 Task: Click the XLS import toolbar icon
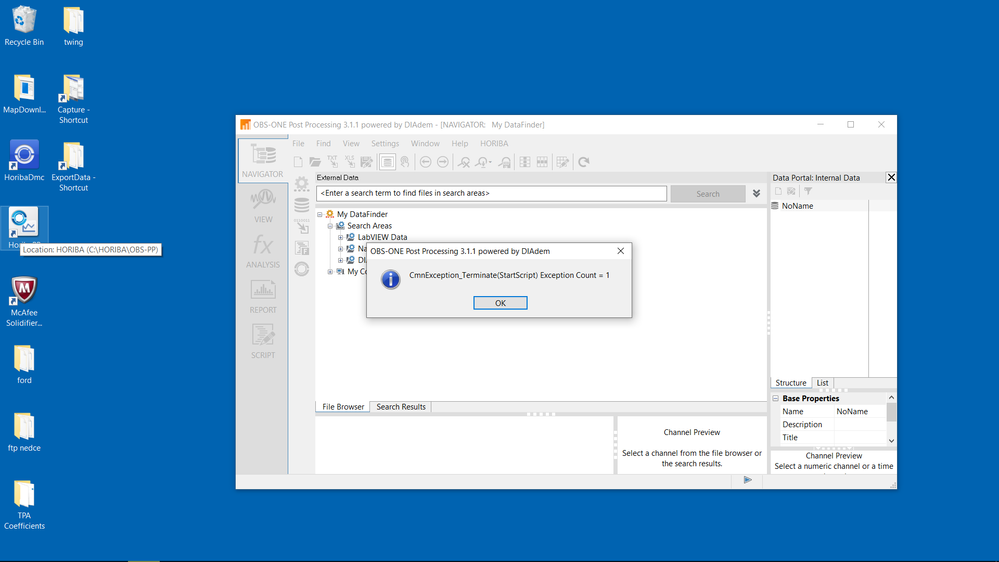click(x=350, y=162)
